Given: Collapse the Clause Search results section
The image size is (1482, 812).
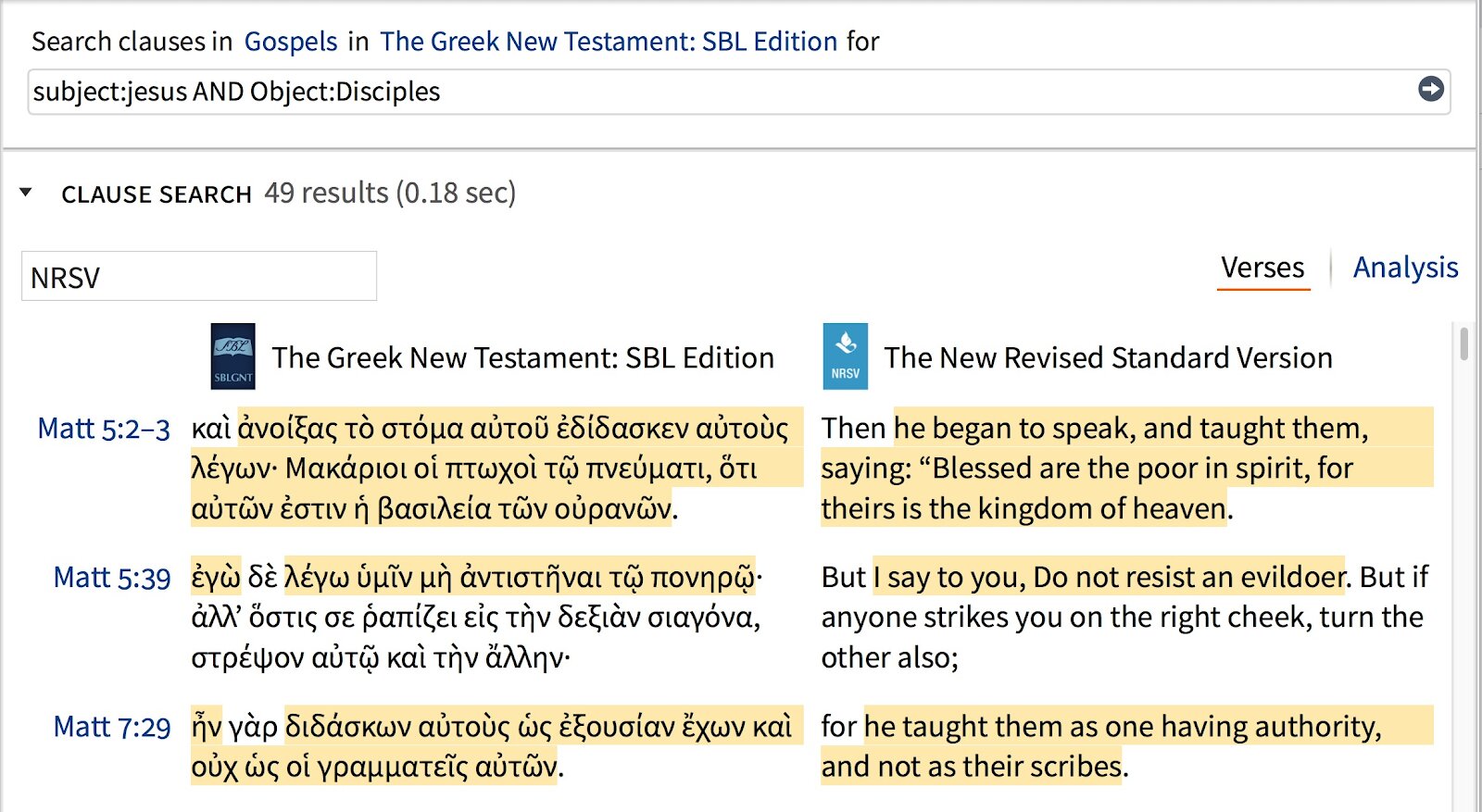Looking at the screenshot, I should point(26,193).
